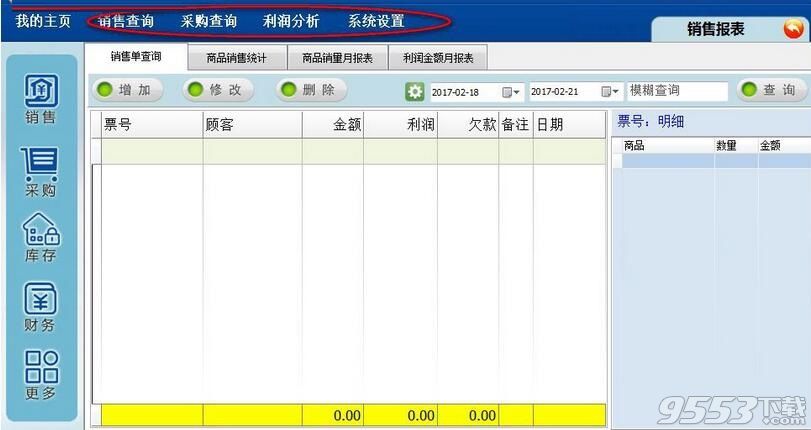Click the 销售报表 title label
811x430 pixels.
tap(715, 29)
